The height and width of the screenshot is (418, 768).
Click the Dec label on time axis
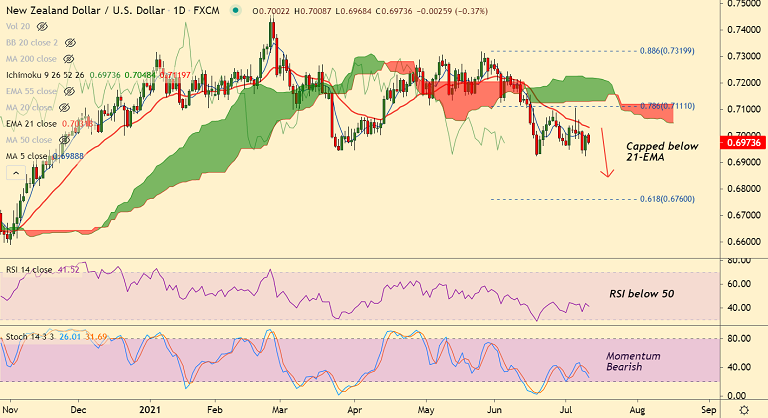pos(78,410)
